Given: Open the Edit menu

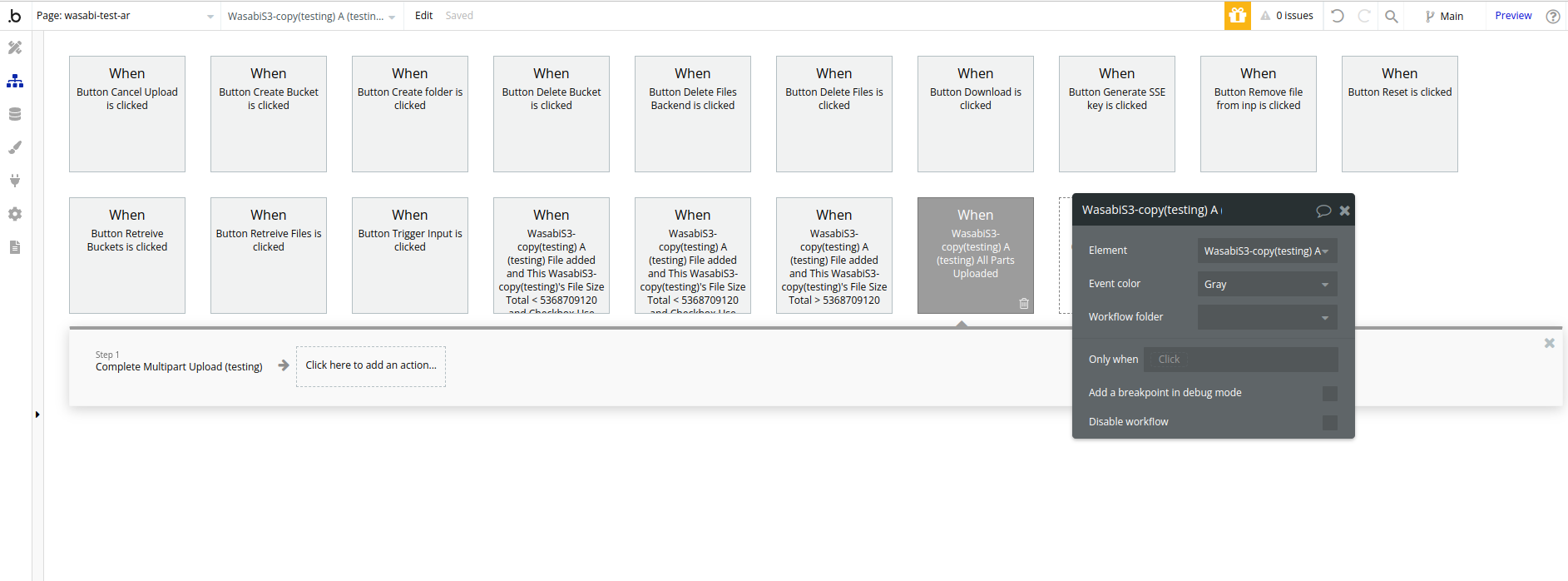Looking at the screenshot, I should click(x=423, y=16).
